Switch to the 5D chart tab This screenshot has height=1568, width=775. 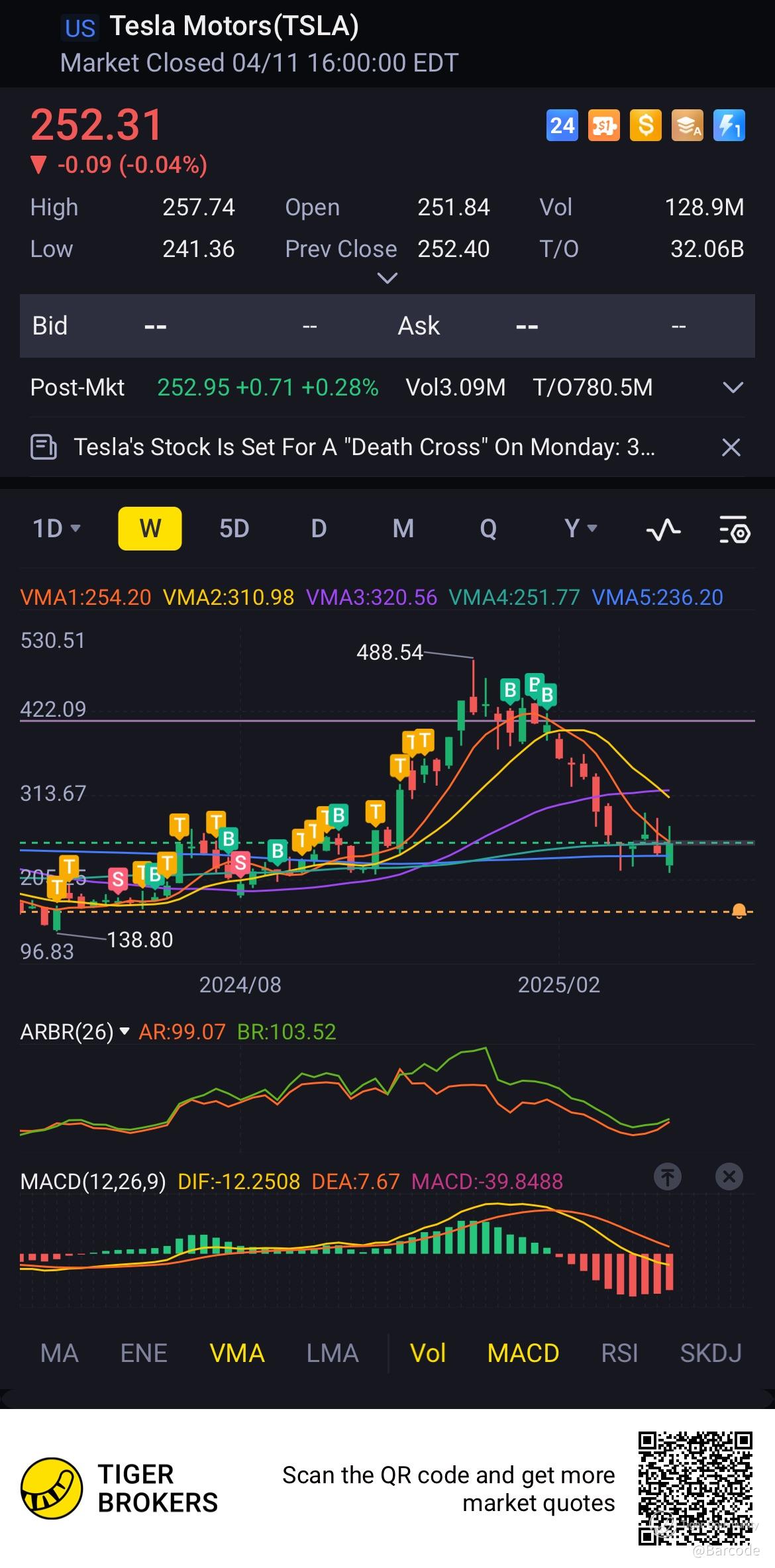pyautogui.click(x=234, y=529)
